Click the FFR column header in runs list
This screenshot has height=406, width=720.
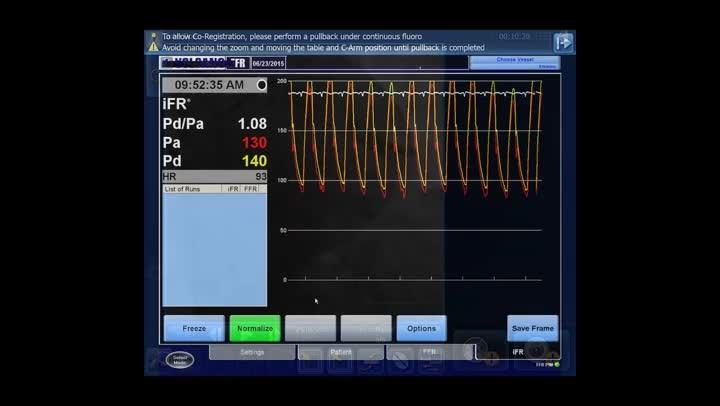point(250,189)
